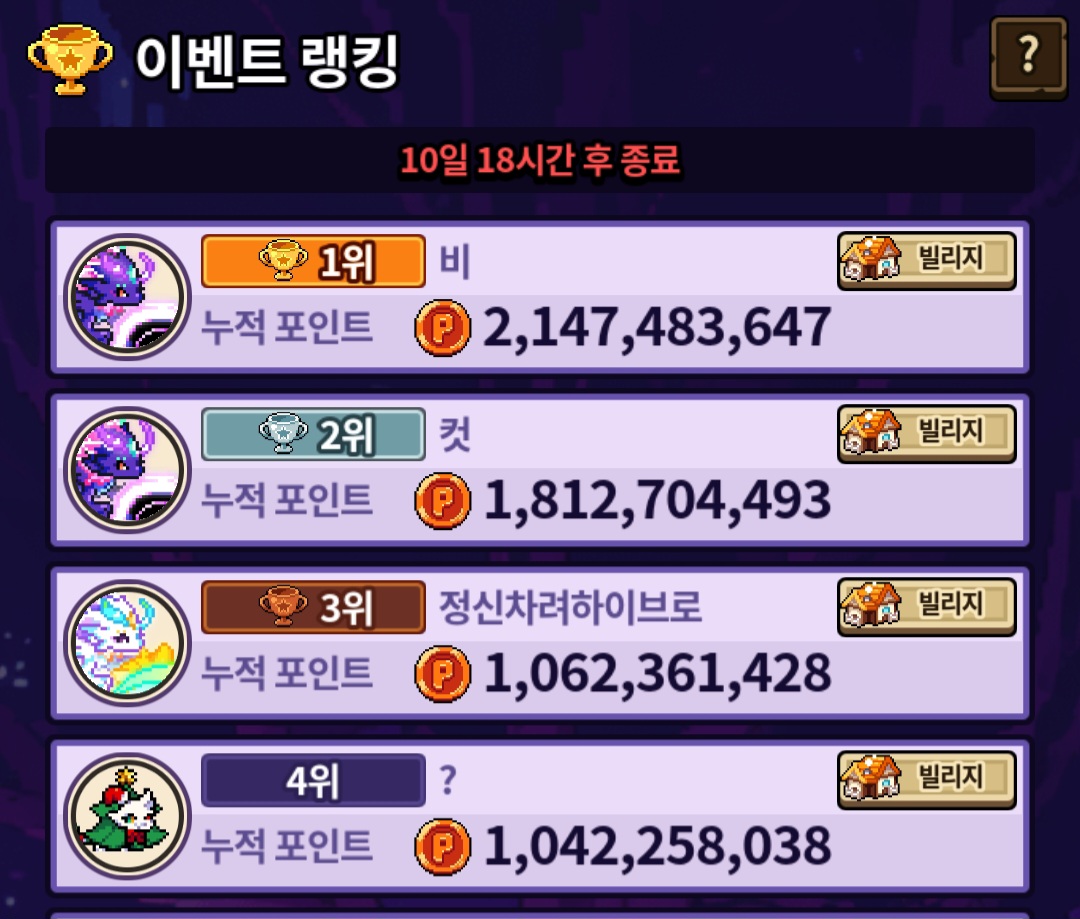Visit the 빌리지 of the 4위 player
The width and height of the screenshot is (1080, 919).
[926, 779]
